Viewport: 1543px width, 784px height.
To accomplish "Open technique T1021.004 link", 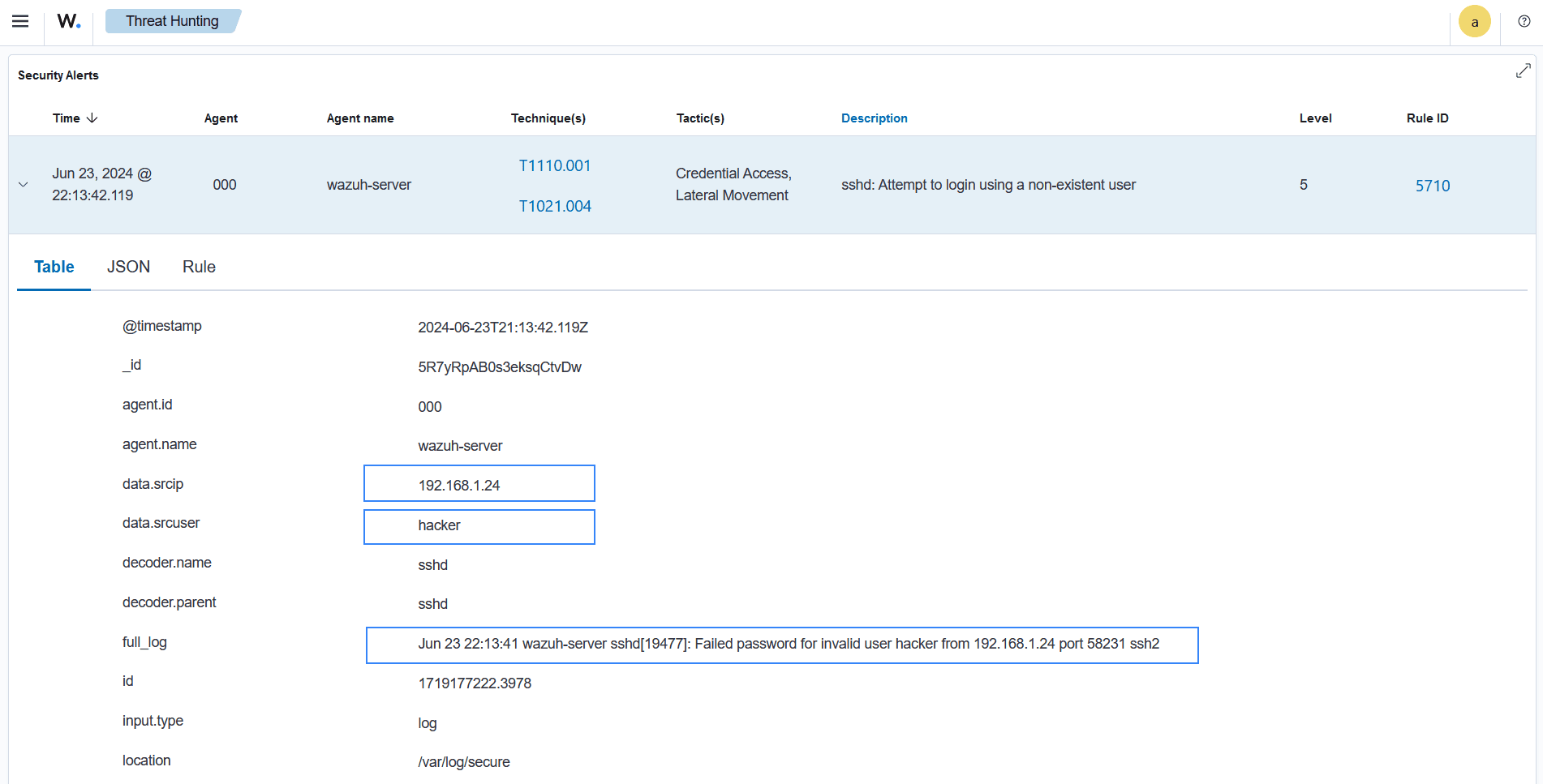I will (555, 206).
